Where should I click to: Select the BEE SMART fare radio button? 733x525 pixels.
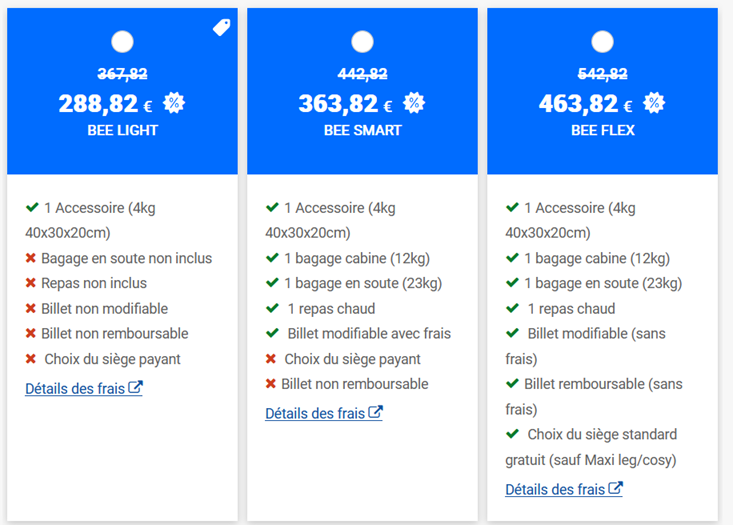tap(362, 42)
